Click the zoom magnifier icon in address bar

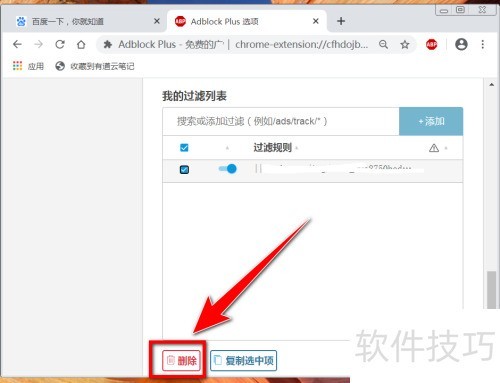(384, 44)
